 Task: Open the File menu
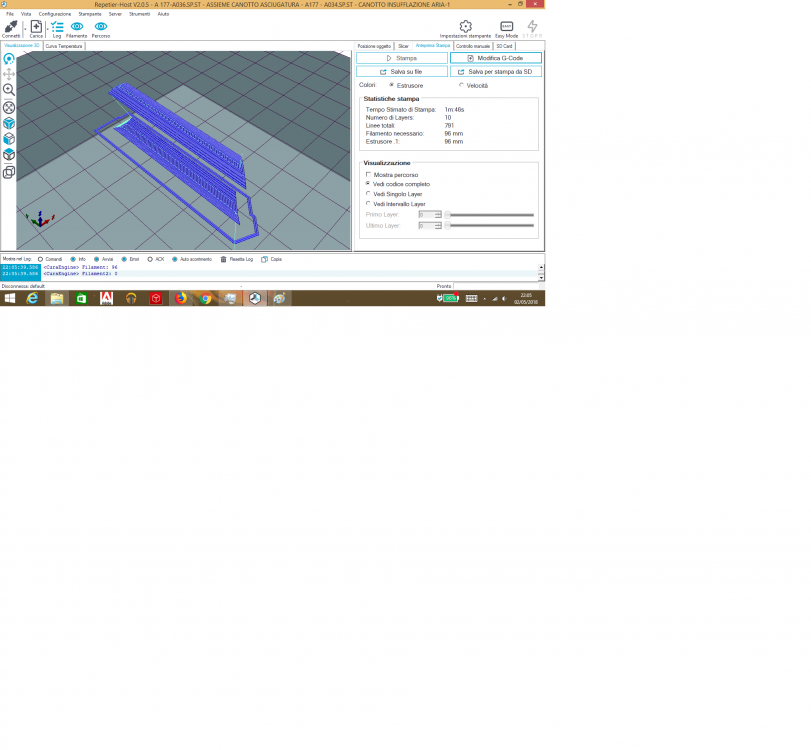coord(10,14)
